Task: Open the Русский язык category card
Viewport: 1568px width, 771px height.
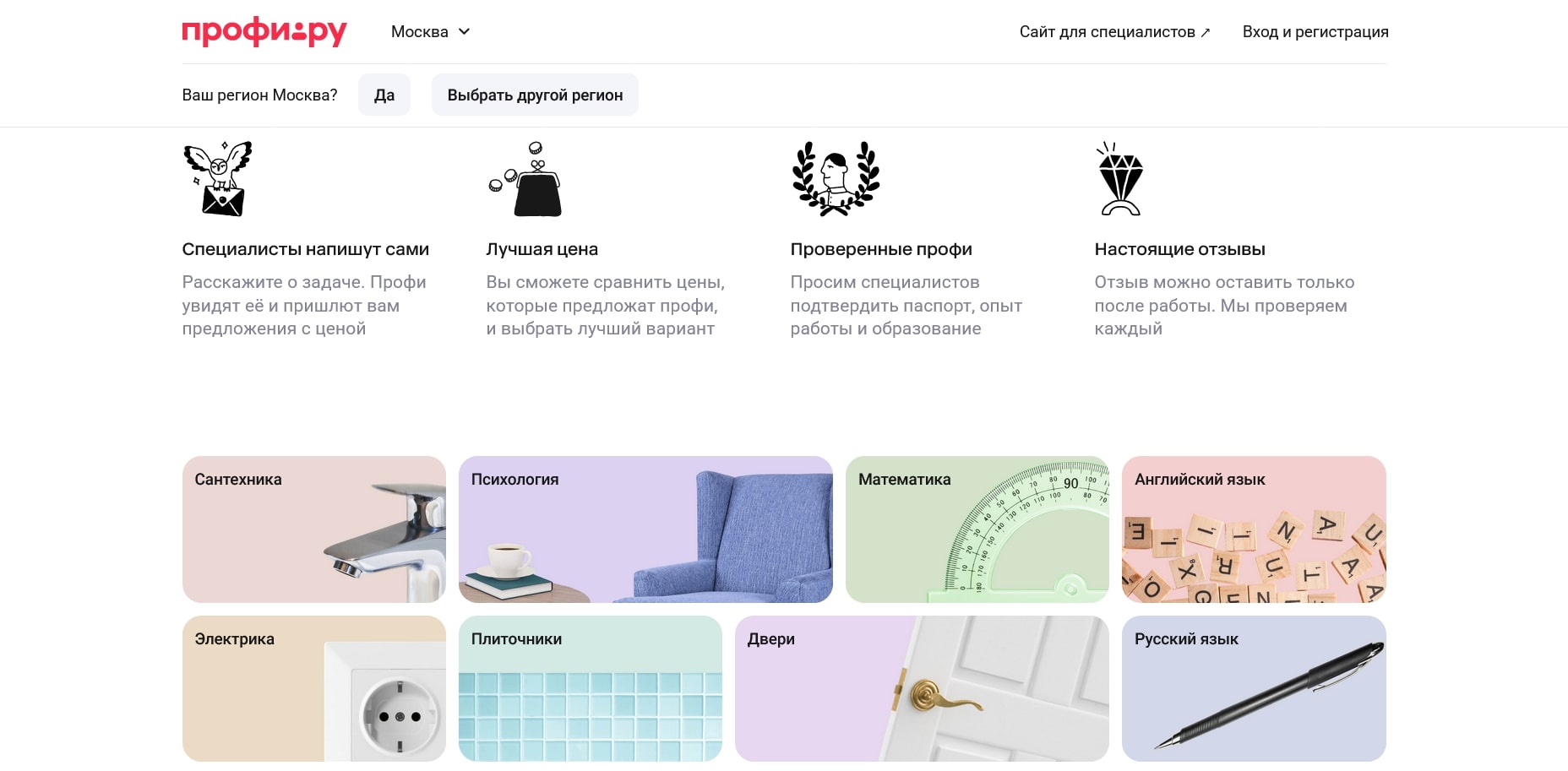Action: [x=1254, y=688]
